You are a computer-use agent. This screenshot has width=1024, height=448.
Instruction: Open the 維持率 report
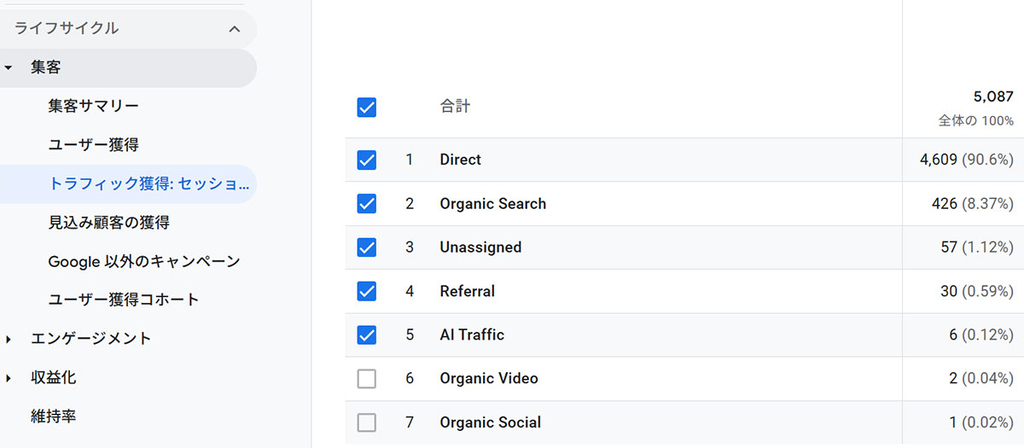53,416
